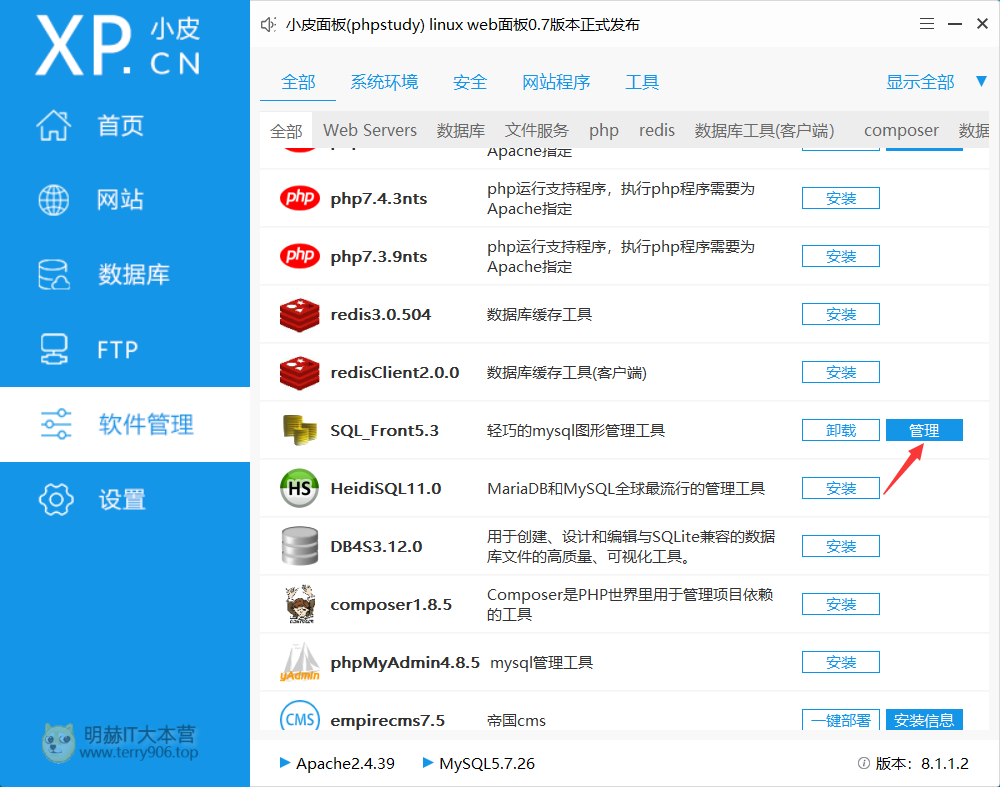Screen dimensions: 1000x787
Task: Switch to the 网站程序 tab
Action: tap(556, 82)
